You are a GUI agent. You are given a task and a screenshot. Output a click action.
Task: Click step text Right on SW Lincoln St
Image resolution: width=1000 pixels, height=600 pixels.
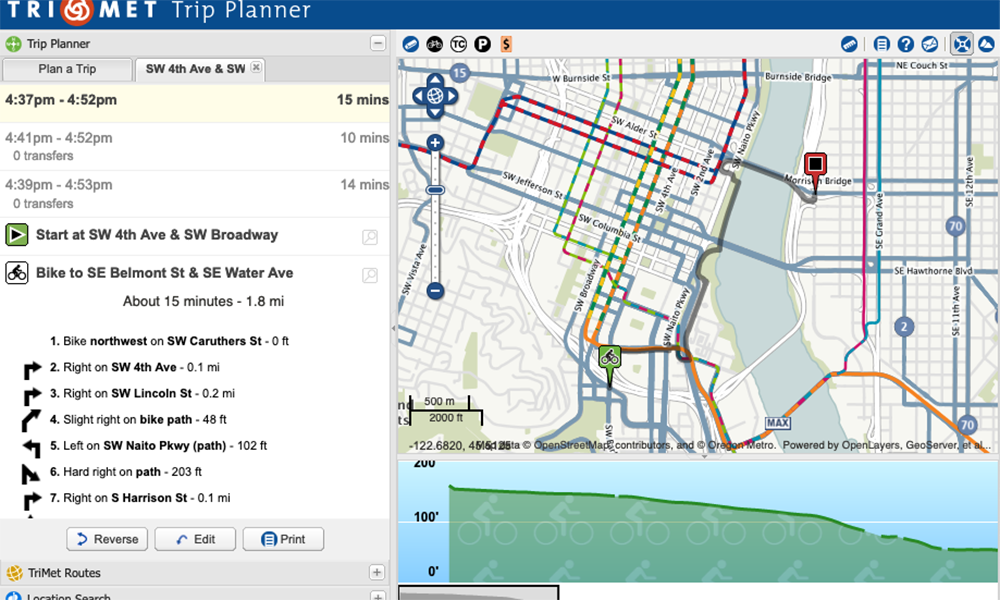(x=142, y=393)
